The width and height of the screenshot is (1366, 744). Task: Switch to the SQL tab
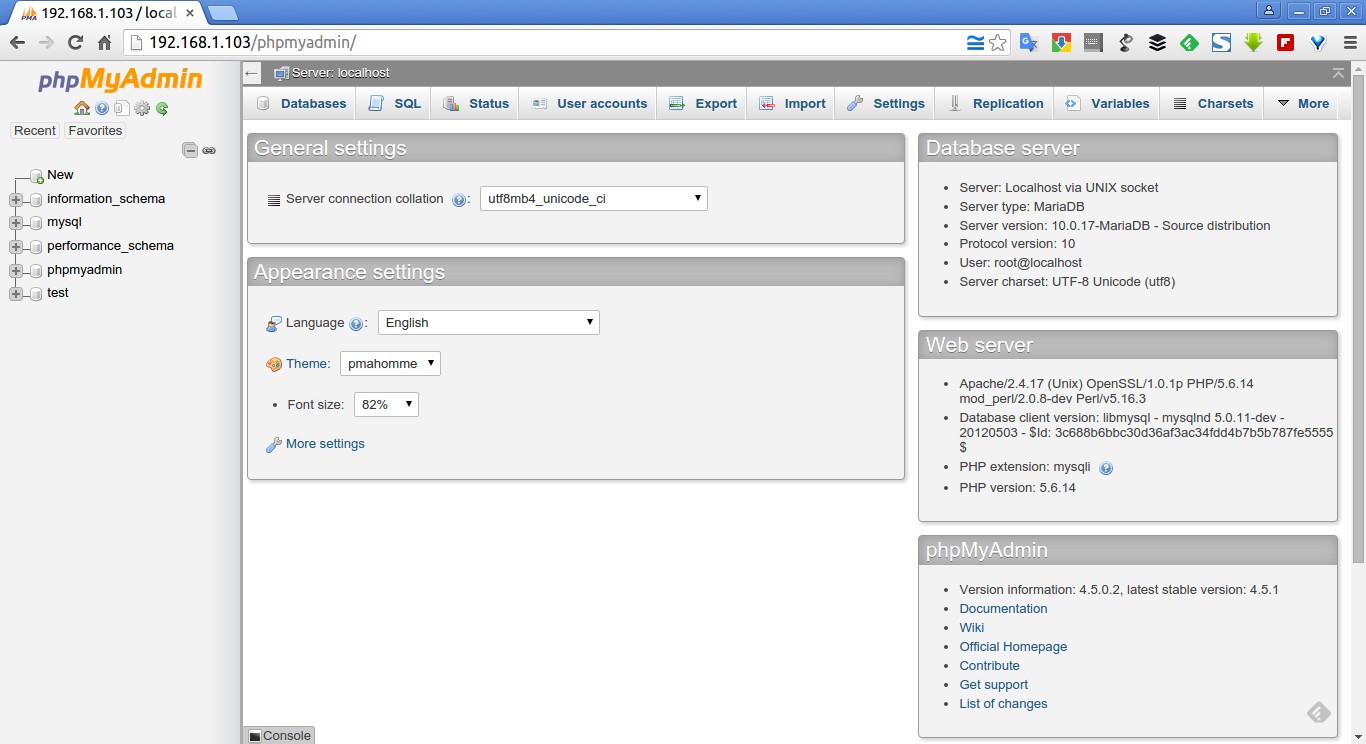[x=394, y=103]
